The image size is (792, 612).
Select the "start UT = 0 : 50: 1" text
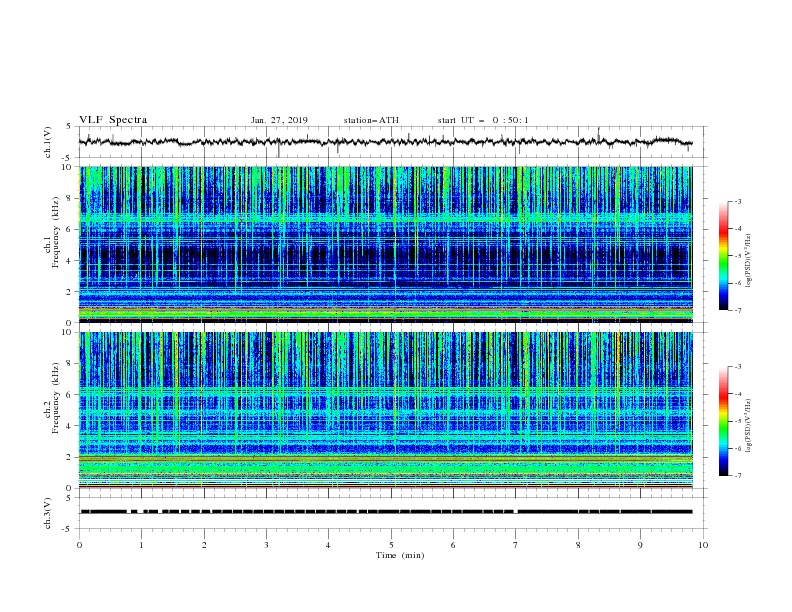coord(483,120)
